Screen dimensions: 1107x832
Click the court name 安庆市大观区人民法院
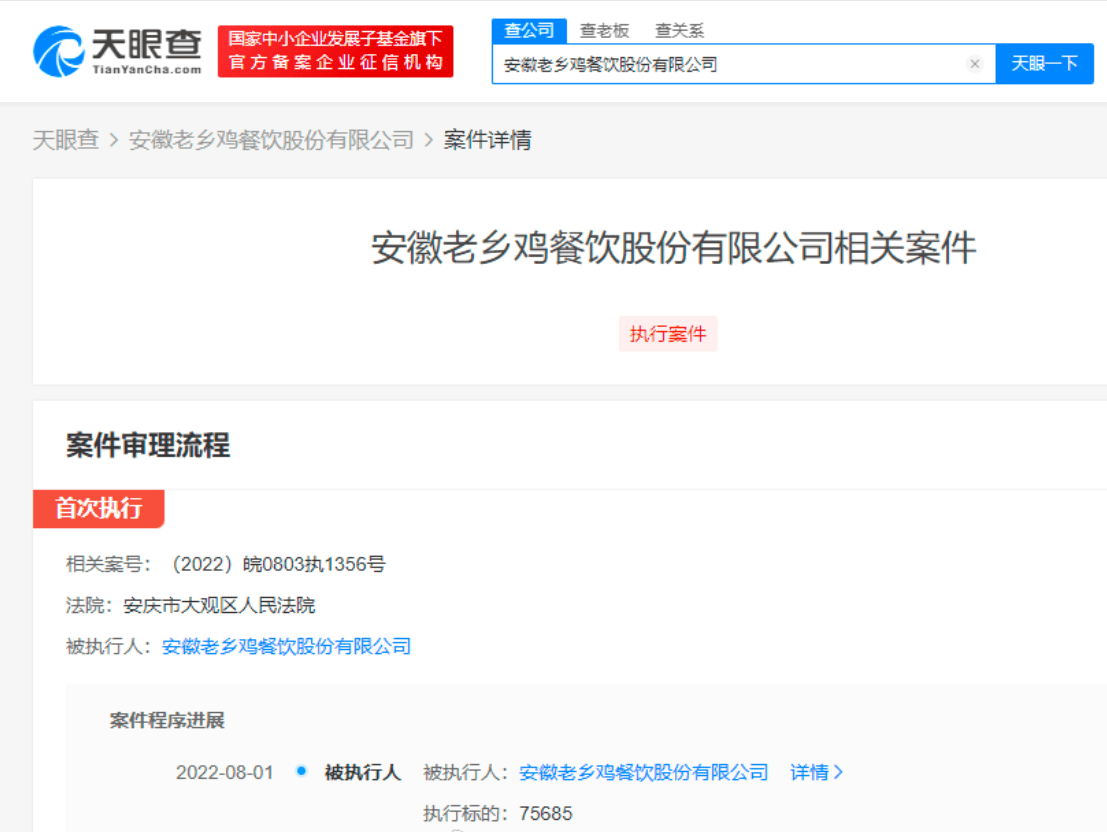tap(219, 605)
